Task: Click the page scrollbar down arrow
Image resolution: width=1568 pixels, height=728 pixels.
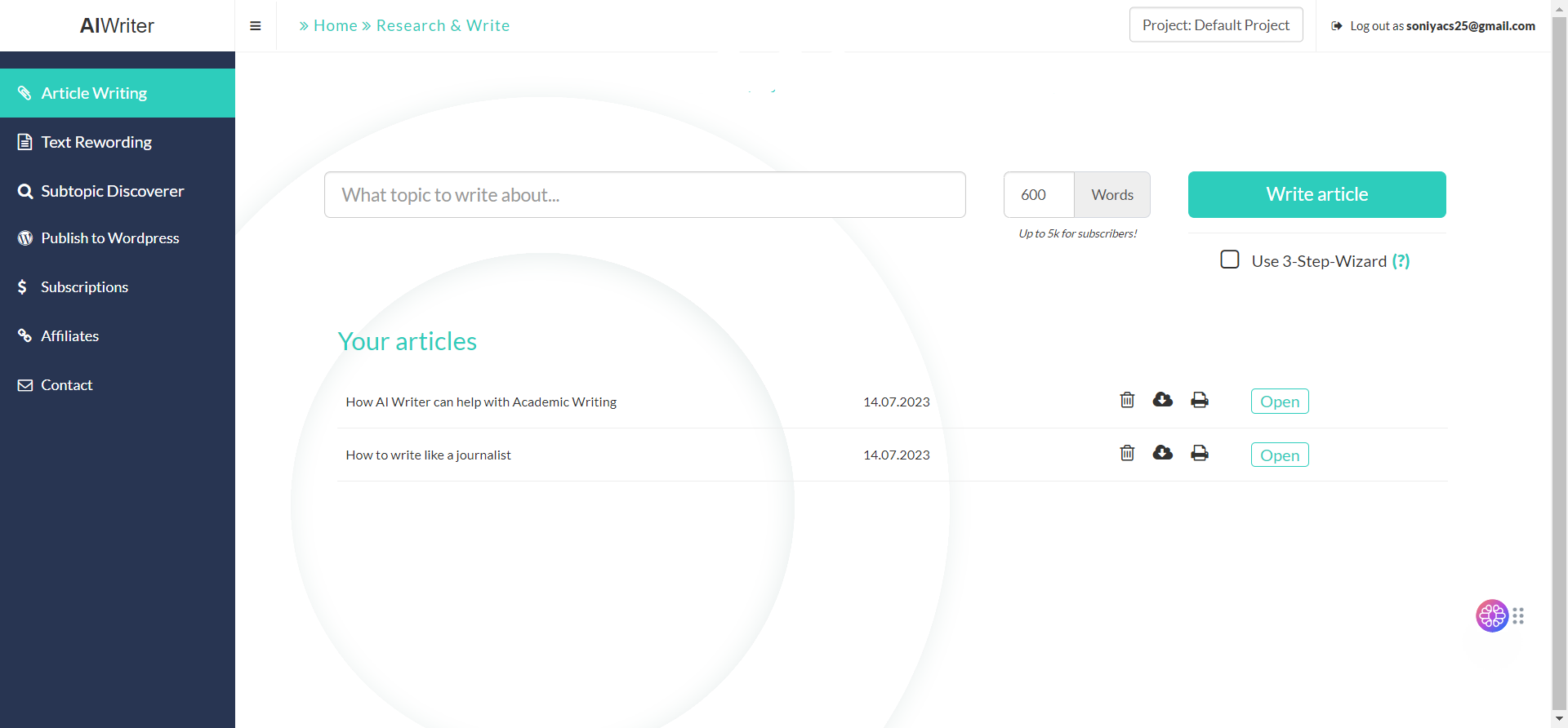Action: [x=1559, y=719]
